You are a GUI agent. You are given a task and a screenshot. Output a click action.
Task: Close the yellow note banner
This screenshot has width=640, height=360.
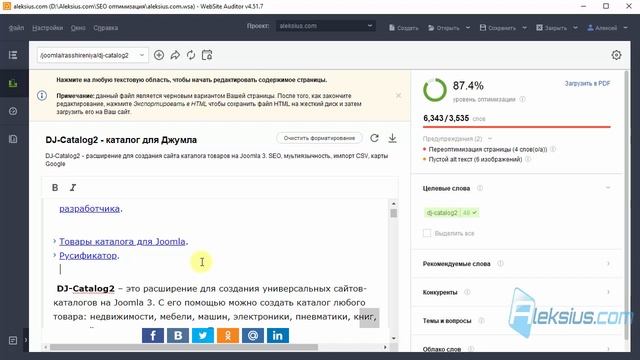[x=398, y=96]
